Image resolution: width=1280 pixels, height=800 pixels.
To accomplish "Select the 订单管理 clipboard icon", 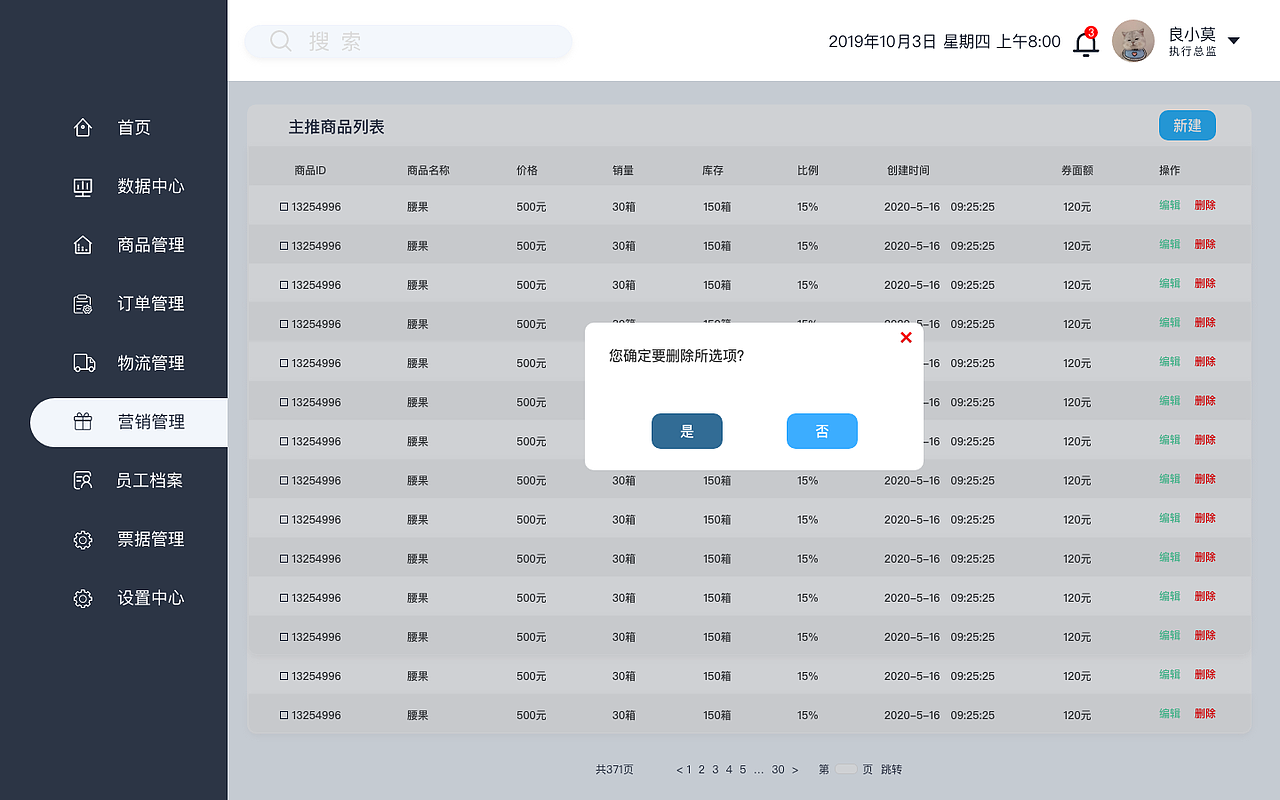I will (x=83, y=304).
